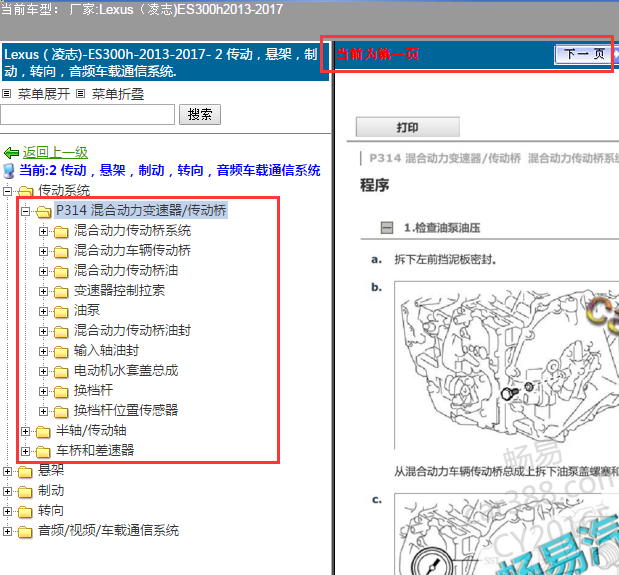619x575 pixels.
Task: Click the 悬架 folder icon
Action: (x=25, y=472)
